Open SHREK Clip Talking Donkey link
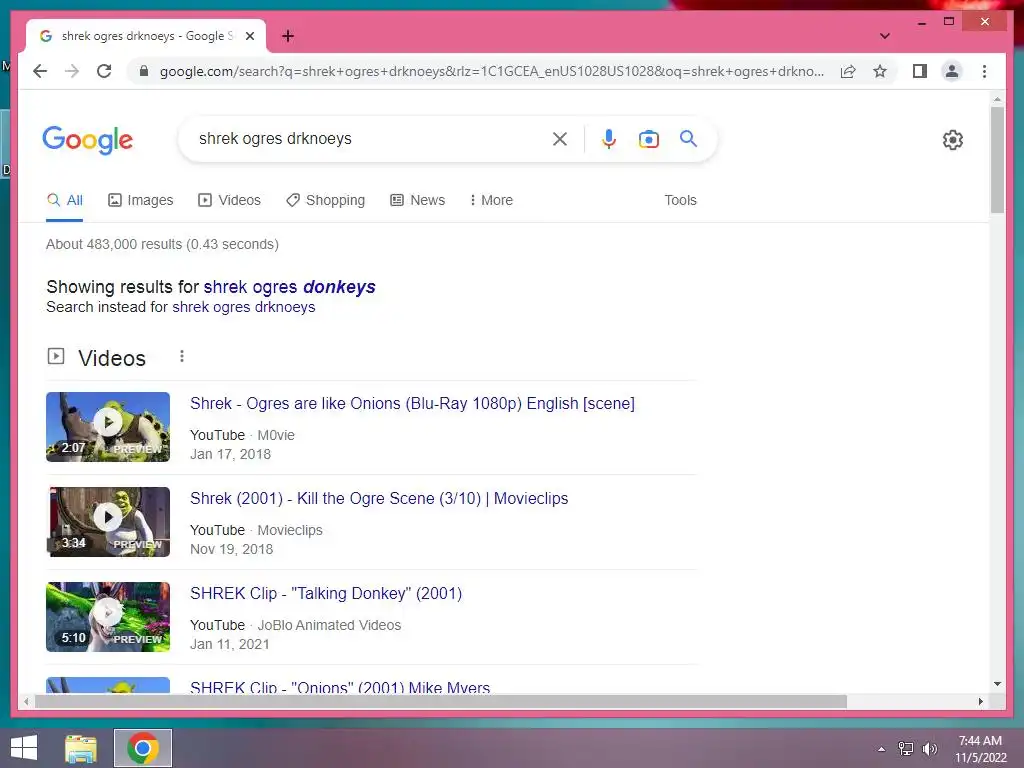 tap(326, 594)
